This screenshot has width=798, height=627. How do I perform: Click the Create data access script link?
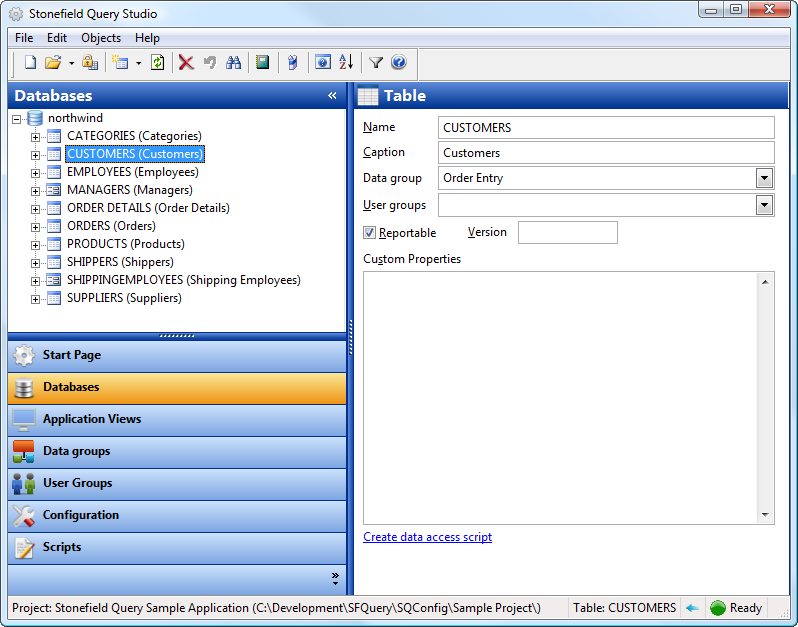coord(427,537)
